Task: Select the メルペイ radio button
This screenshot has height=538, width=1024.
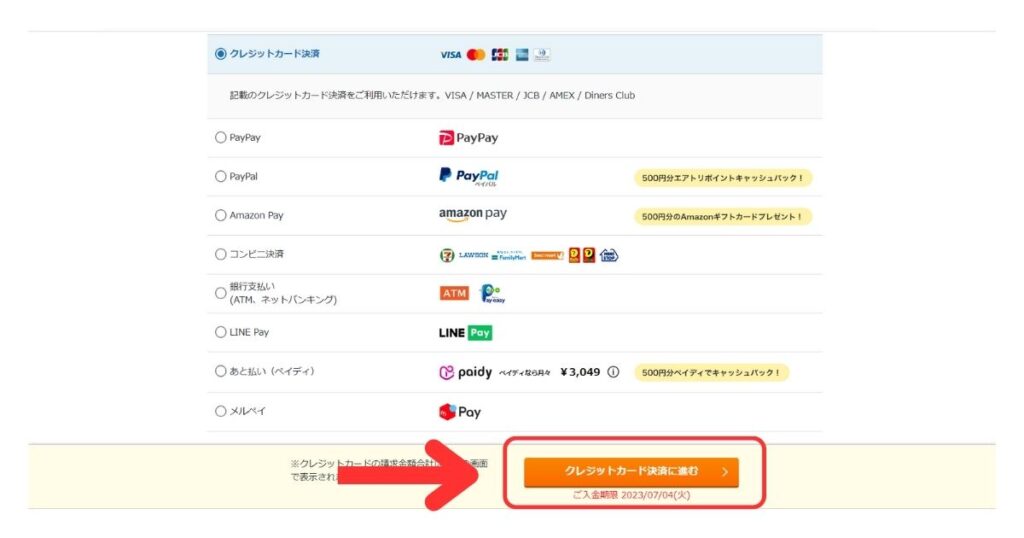Action: (221, 411)
